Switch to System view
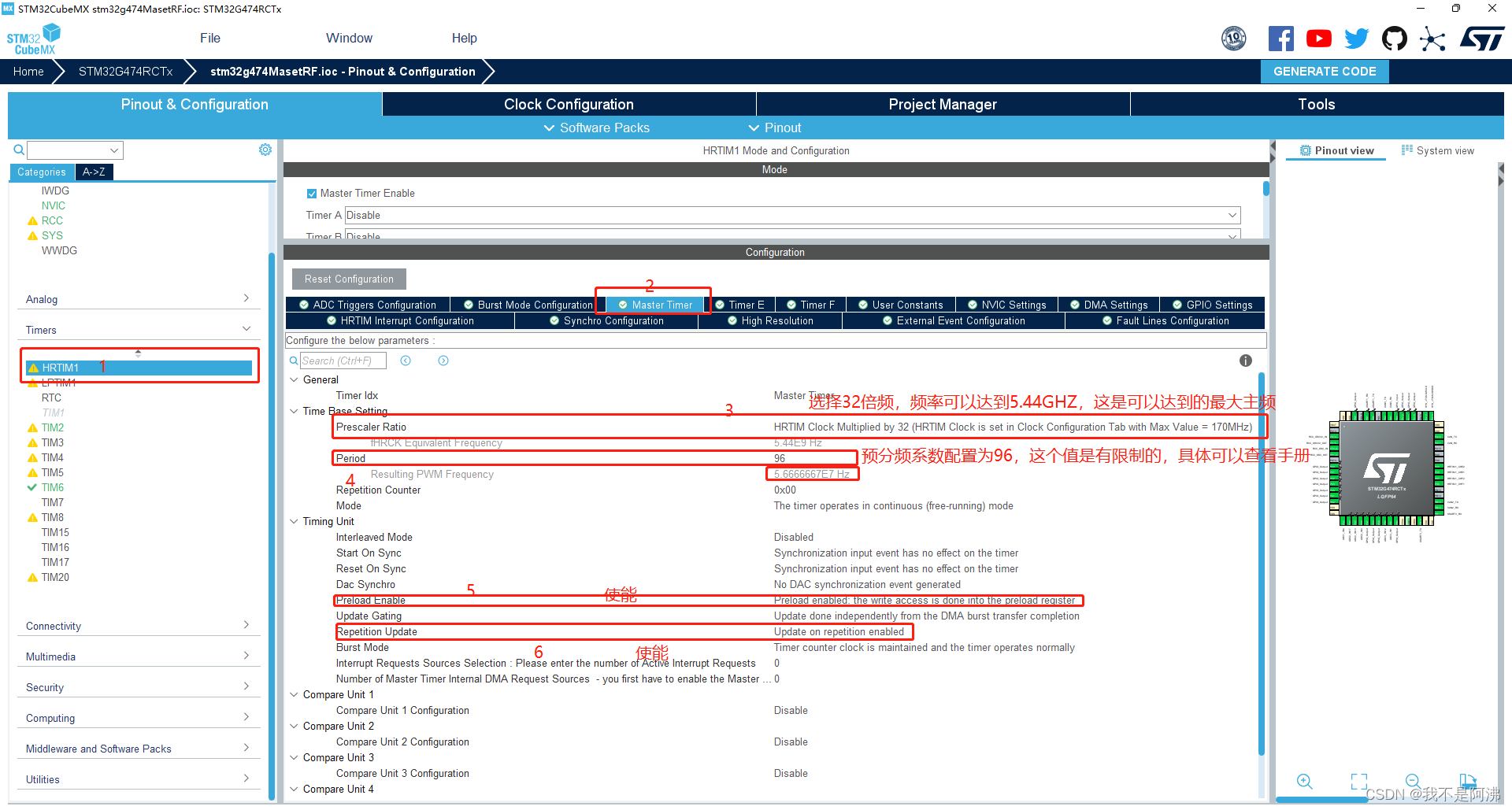Viewport: 1512px width, 810px height. [1438, 150]
